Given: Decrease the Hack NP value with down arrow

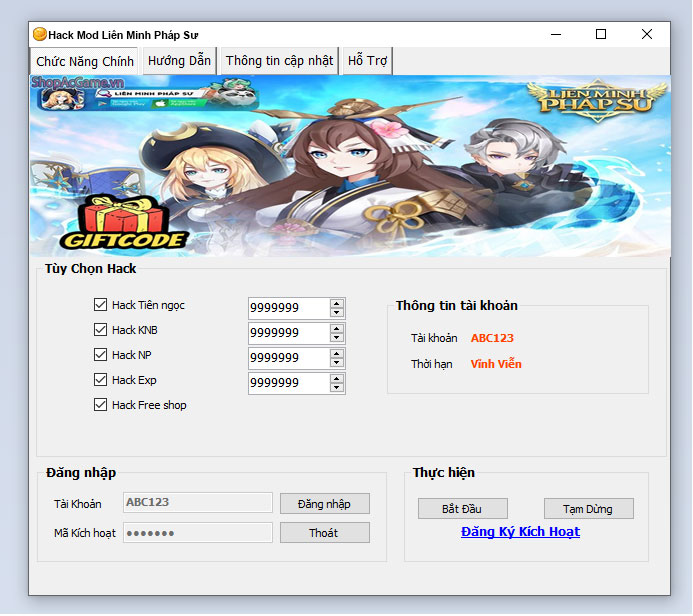Looking at the screenshot, I should tap(337, 363).
